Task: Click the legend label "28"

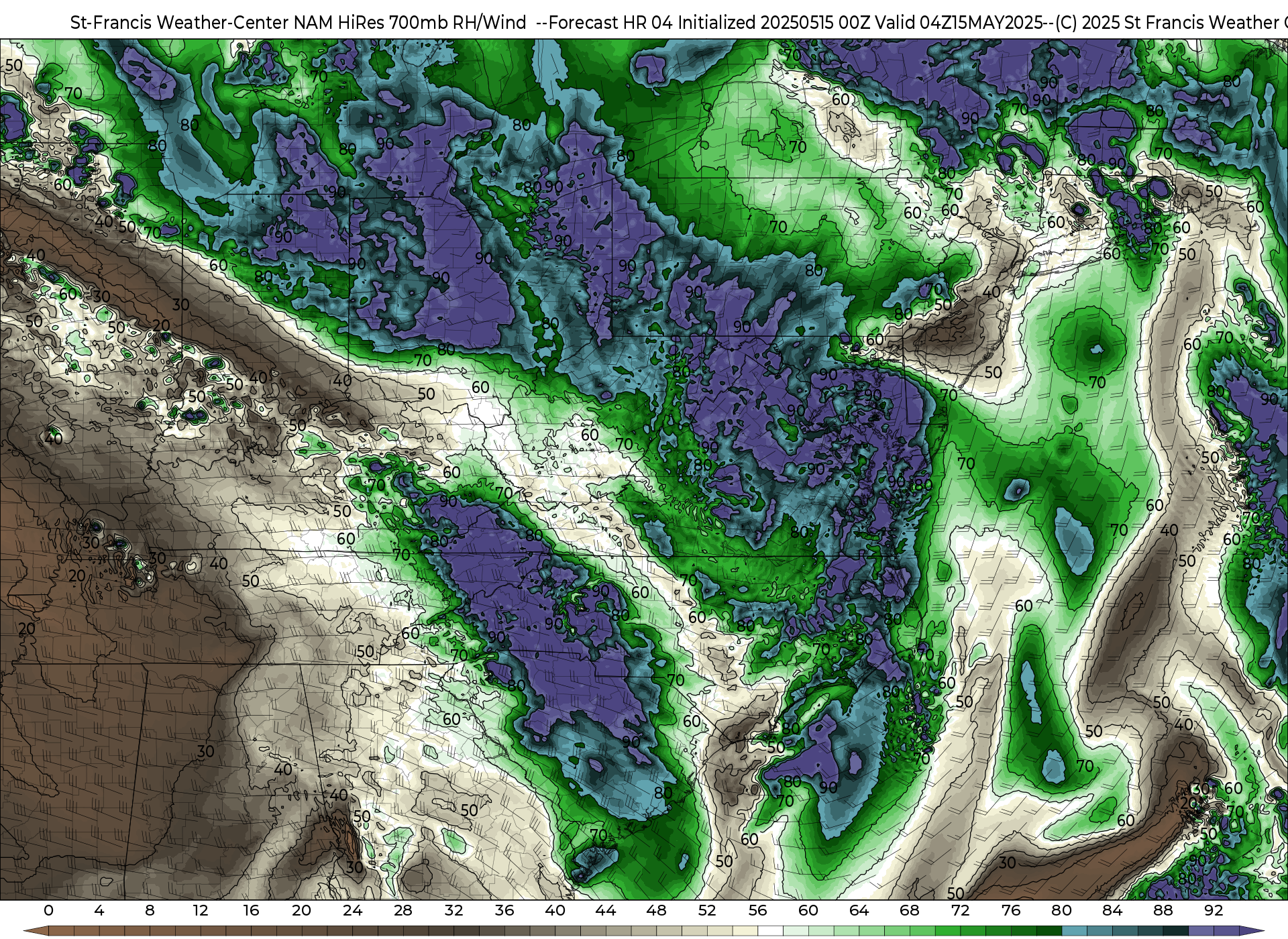Action: [402, 910]
